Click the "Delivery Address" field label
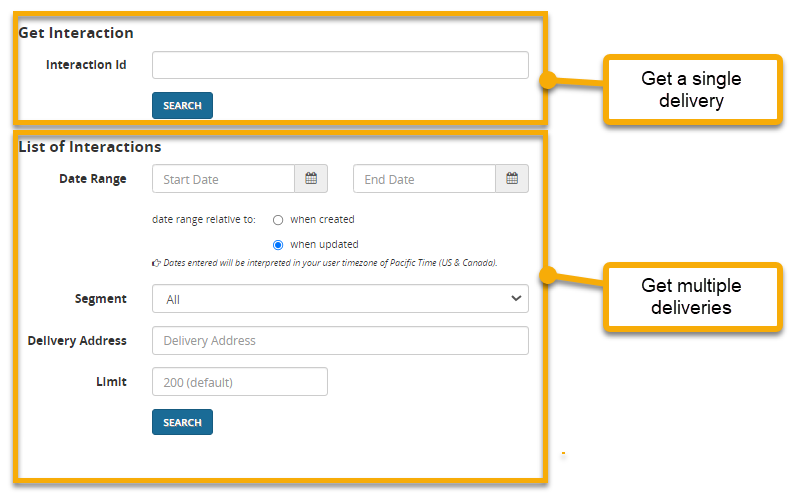The height and width of the screenshot is (493, 812). (x=77, y=341)
